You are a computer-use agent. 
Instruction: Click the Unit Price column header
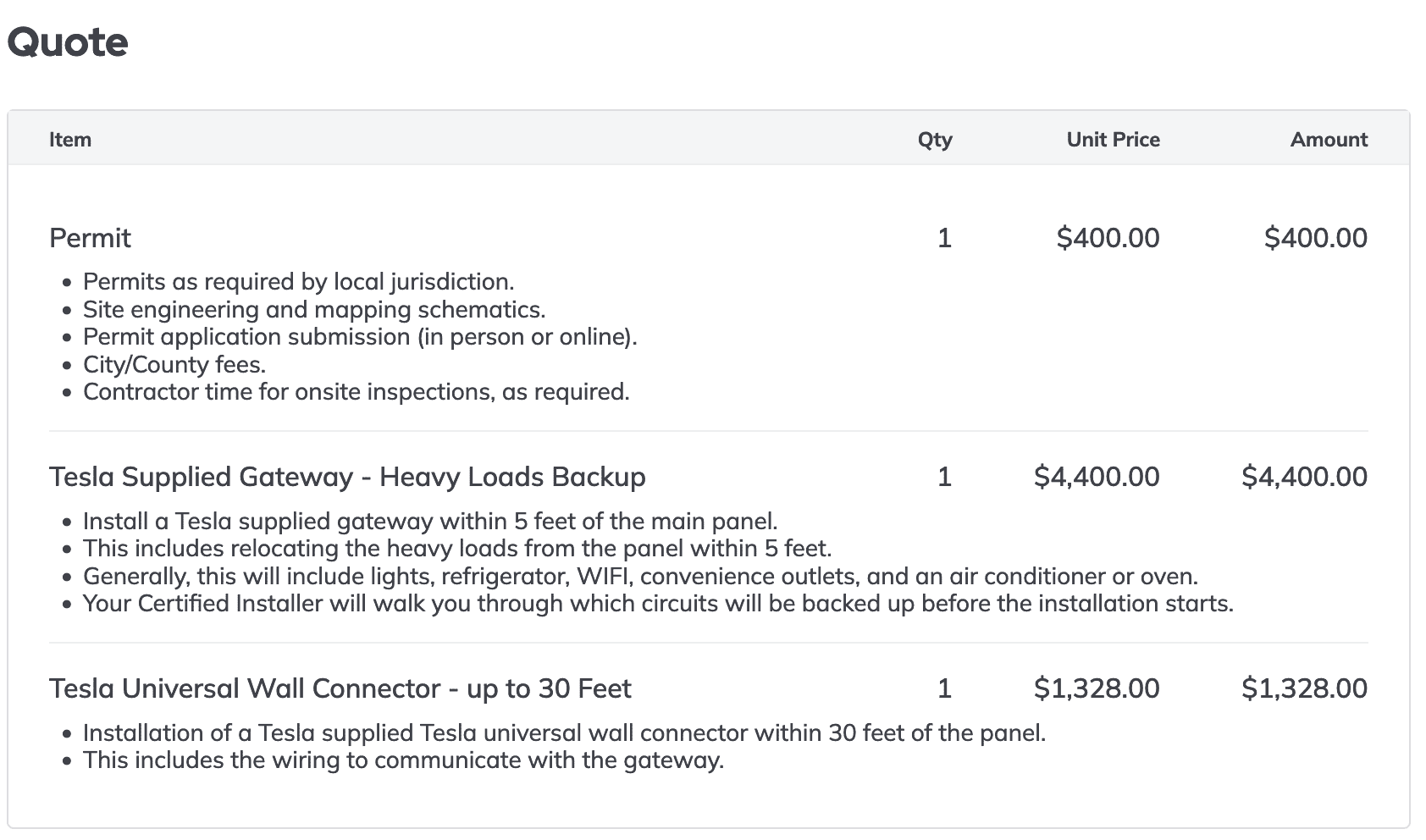(x=1113, y=140)
